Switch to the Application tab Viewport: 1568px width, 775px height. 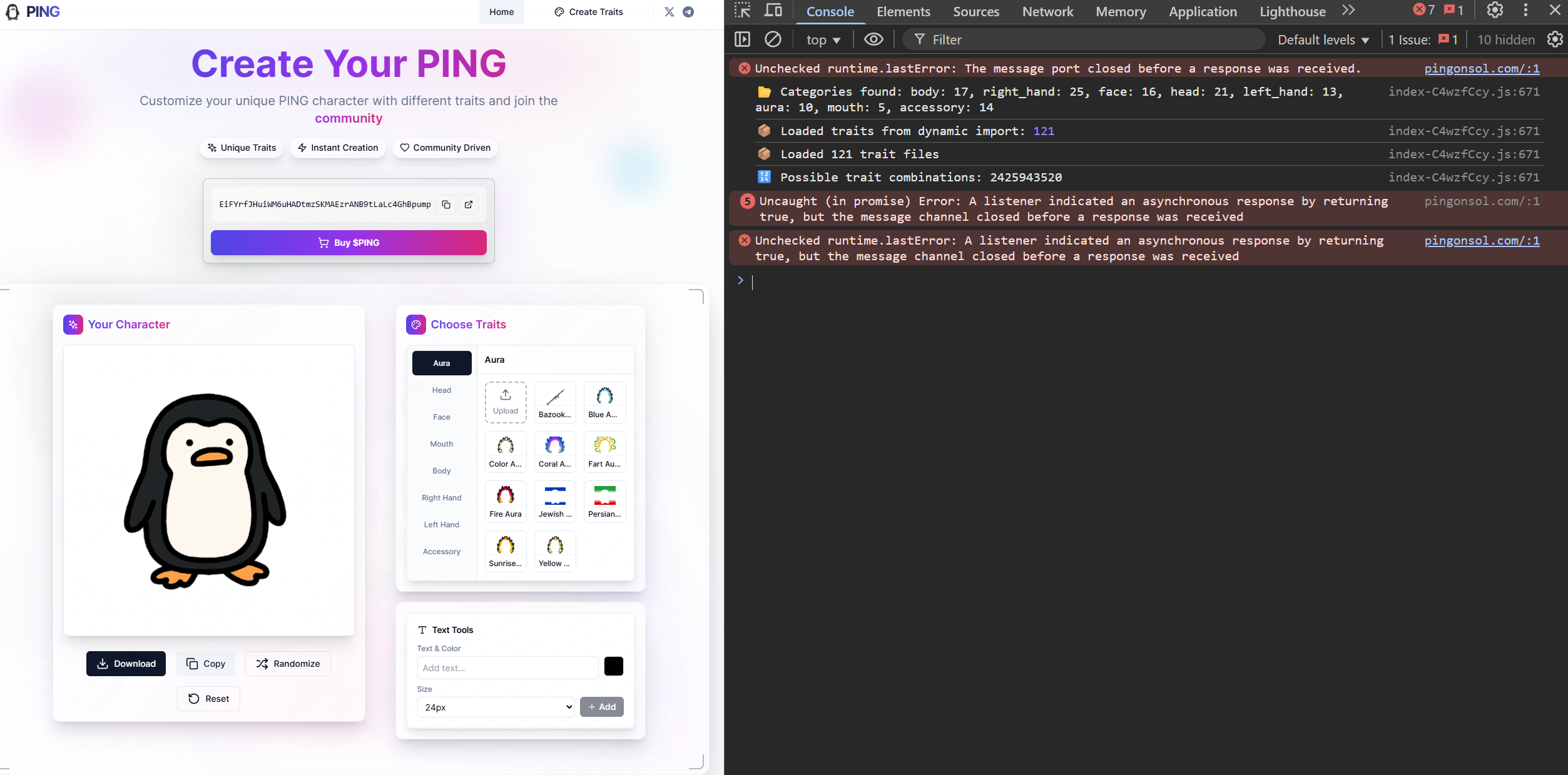click(1203, 11)
